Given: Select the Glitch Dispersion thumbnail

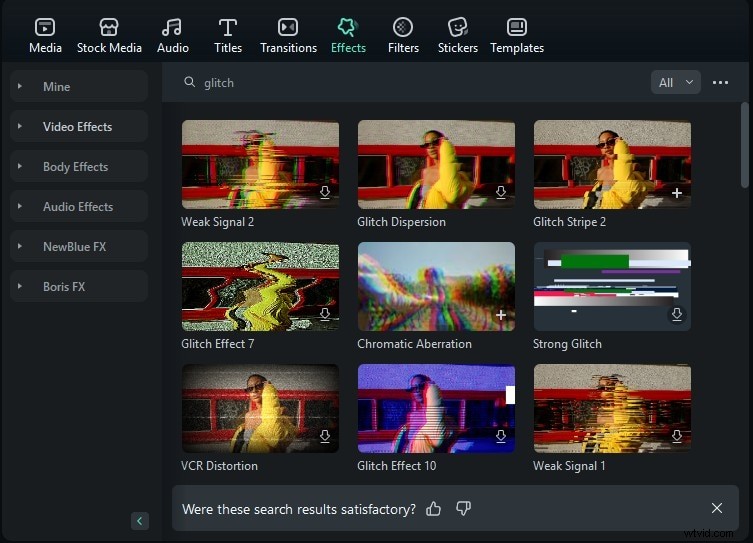Looking at the screenshot, I should pos(436,164).
